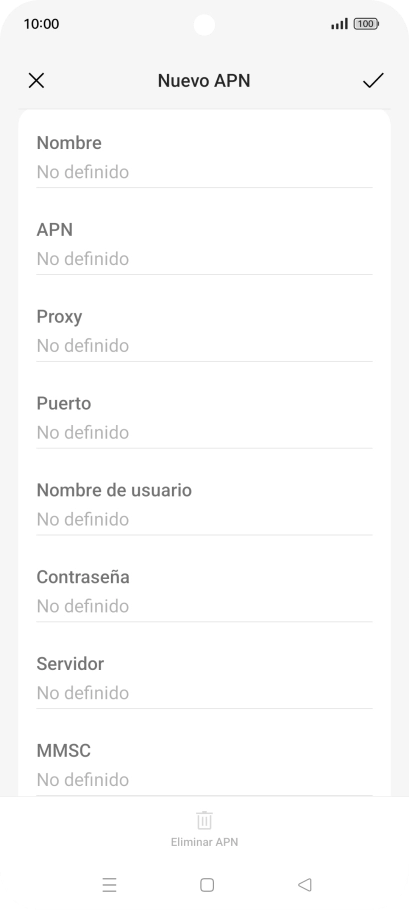Set the Nombre de usuario field
Image resolution: width=409 pixels, height=910 pixels.
click(x=204, y=504)
